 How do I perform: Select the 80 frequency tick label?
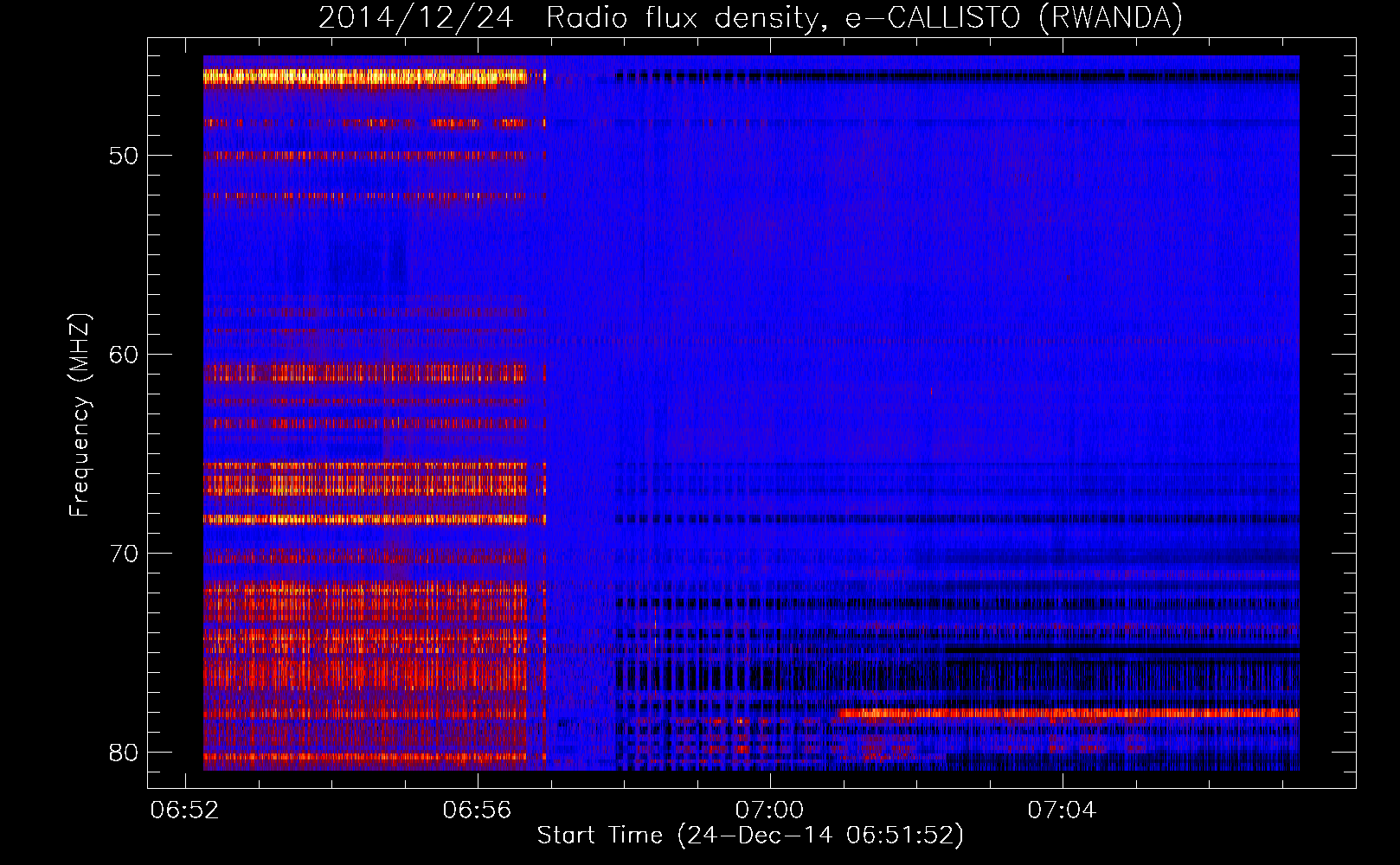pos(124,752)
